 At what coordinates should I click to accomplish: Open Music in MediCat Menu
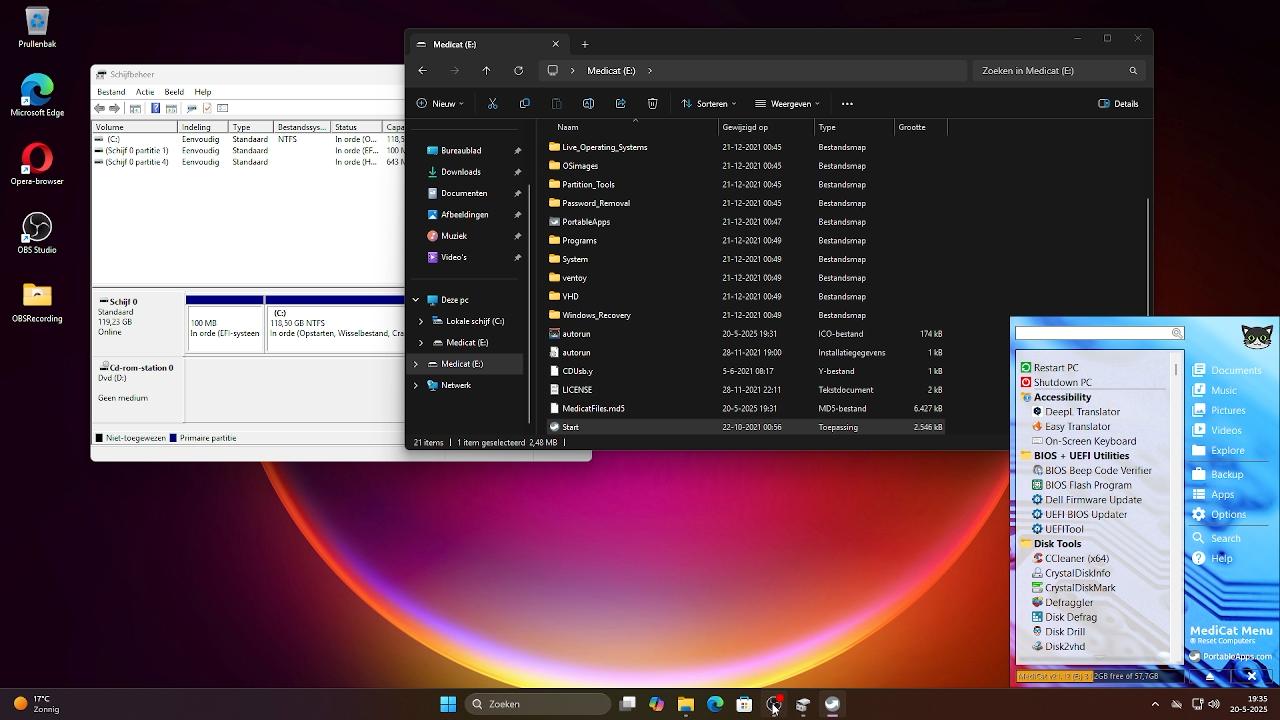coord(1215,390)
